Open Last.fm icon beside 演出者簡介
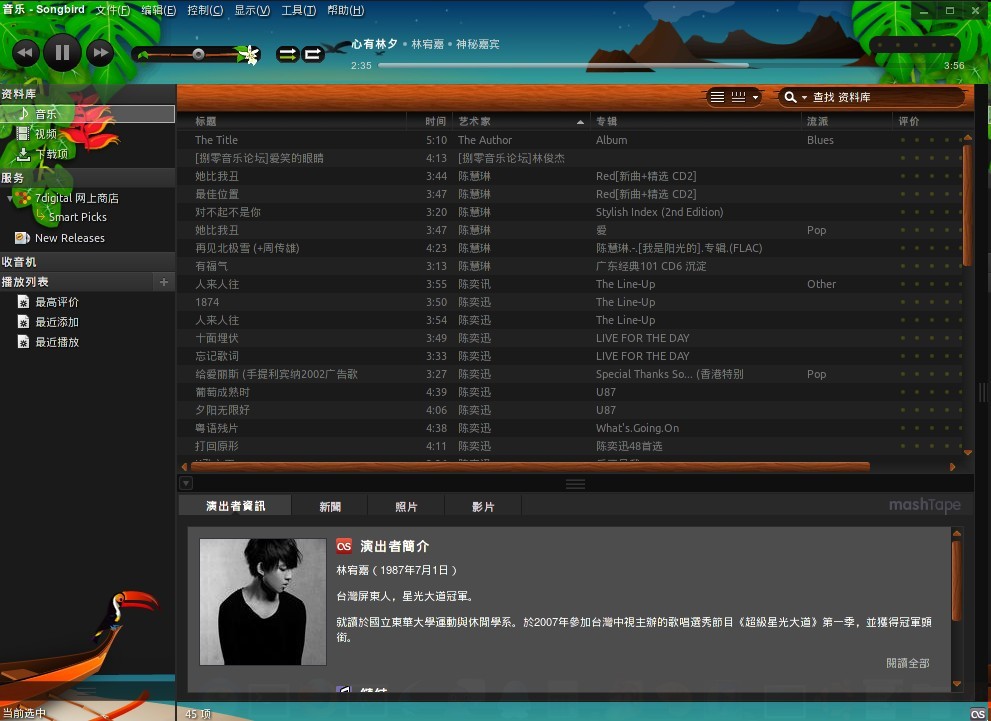The image size is (991, 721). [x=344, y=546]
